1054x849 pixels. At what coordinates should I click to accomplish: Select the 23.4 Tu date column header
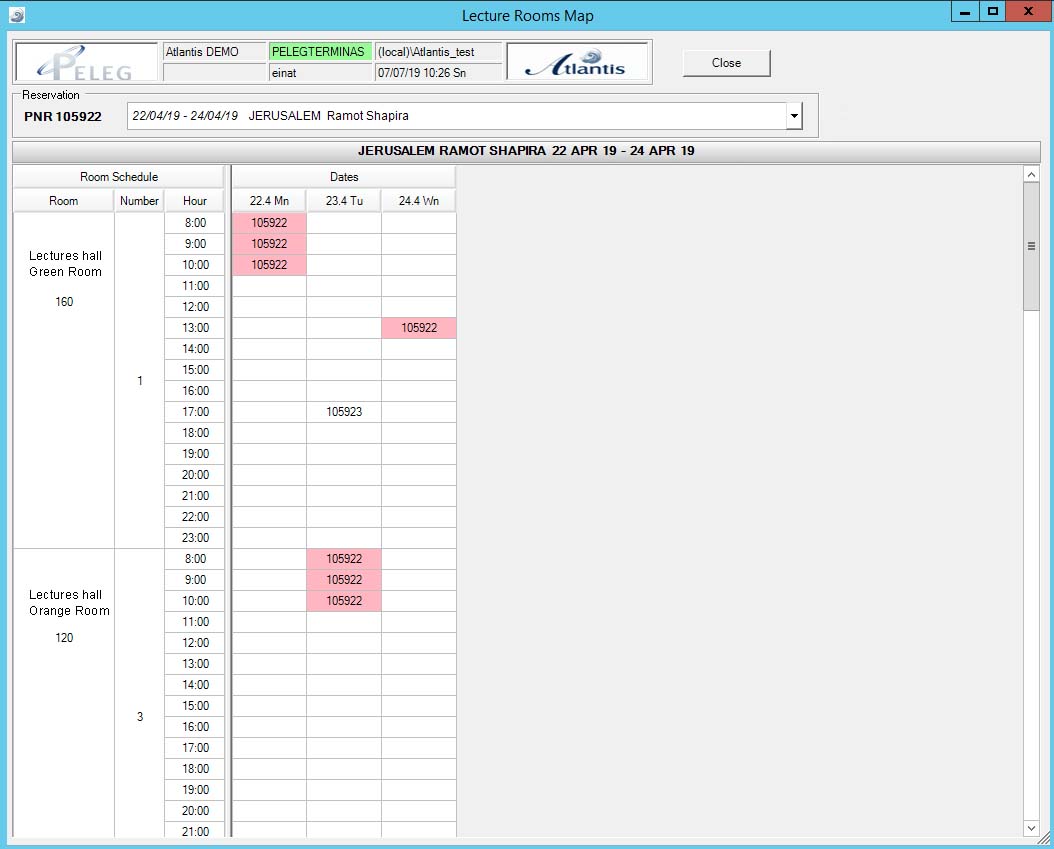(344, 201)
